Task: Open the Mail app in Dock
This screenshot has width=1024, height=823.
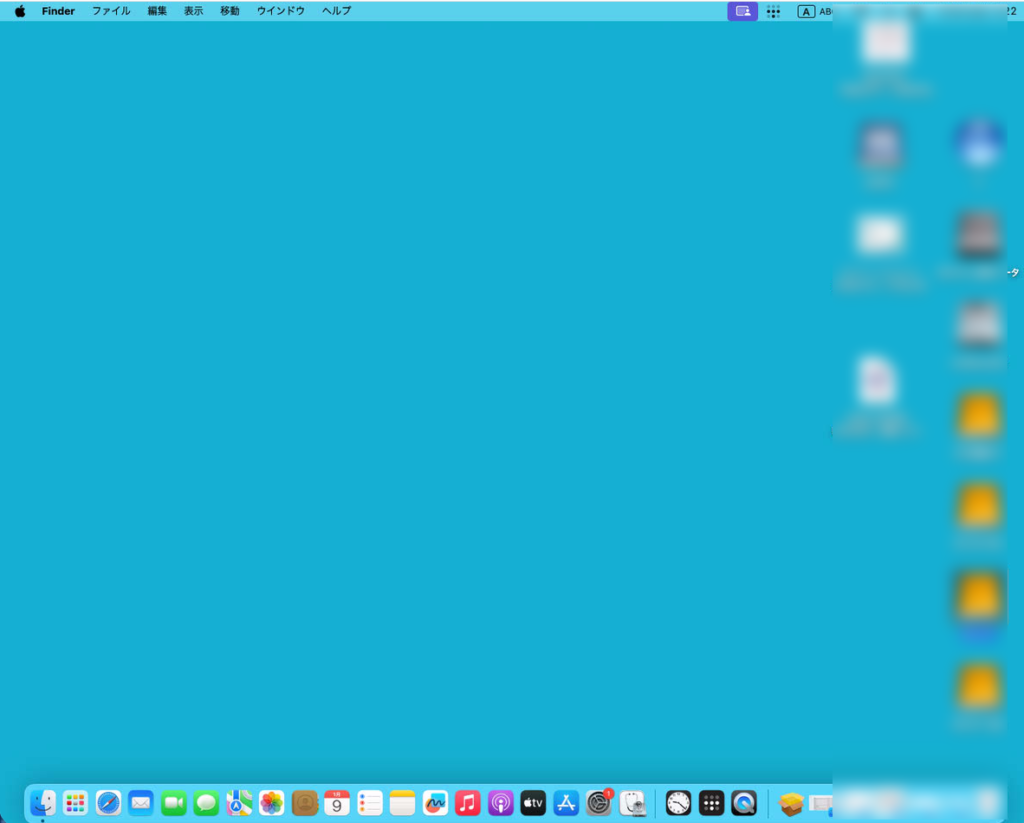Action: point(141,802)
